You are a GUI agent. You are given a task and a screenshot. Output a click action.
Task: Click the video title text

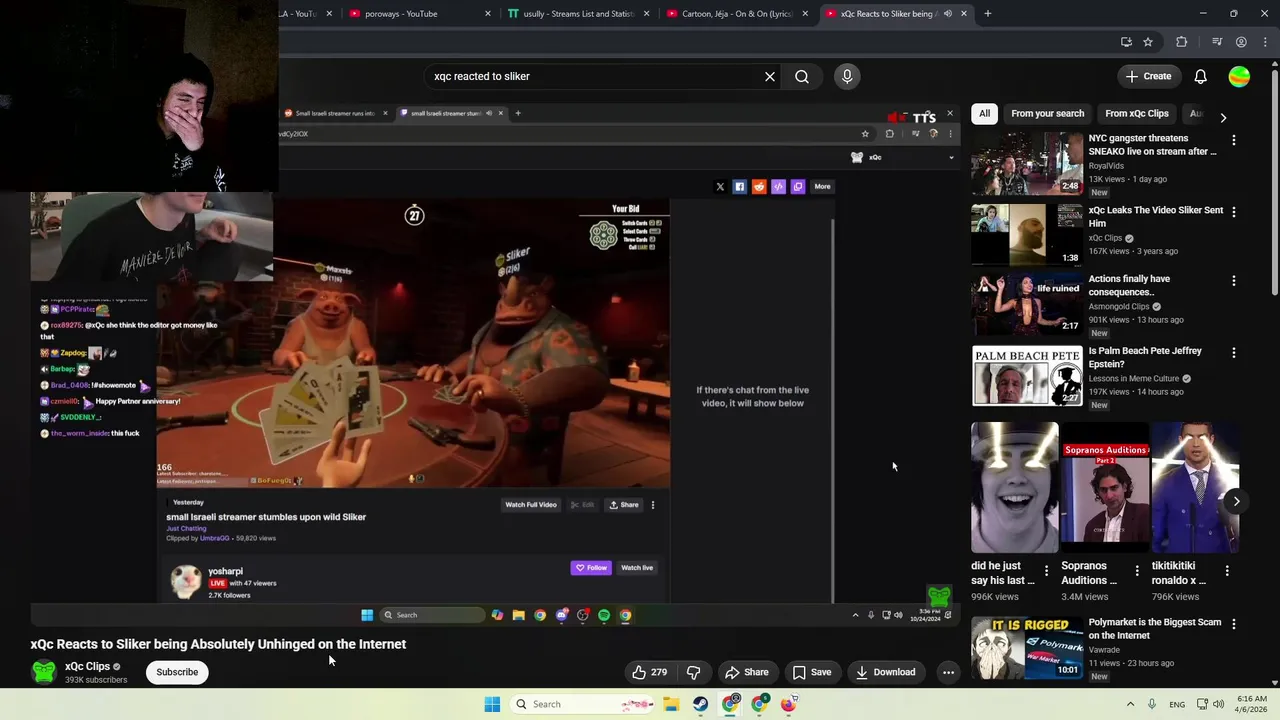coord(218,644)
